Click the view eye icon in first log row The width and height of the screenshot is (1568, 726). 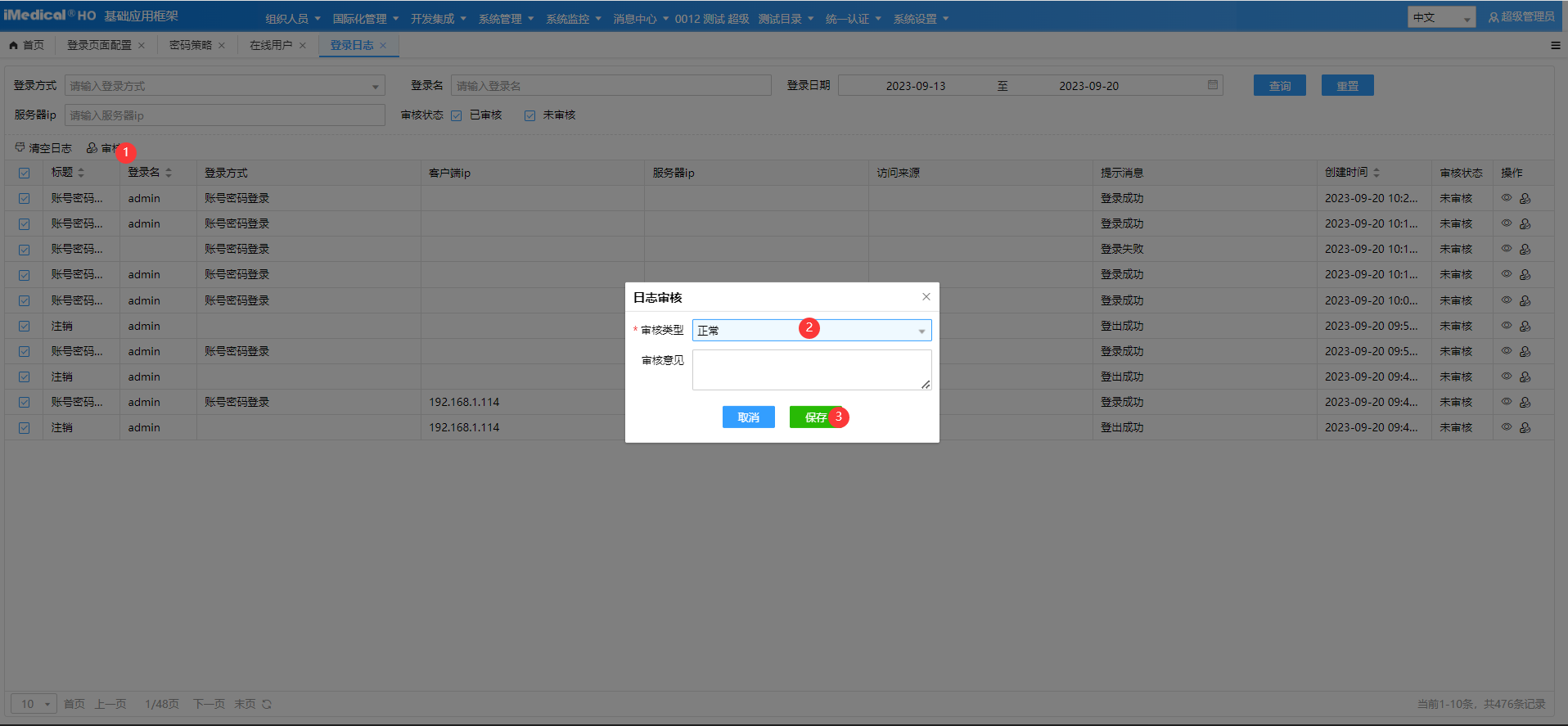1506,198
